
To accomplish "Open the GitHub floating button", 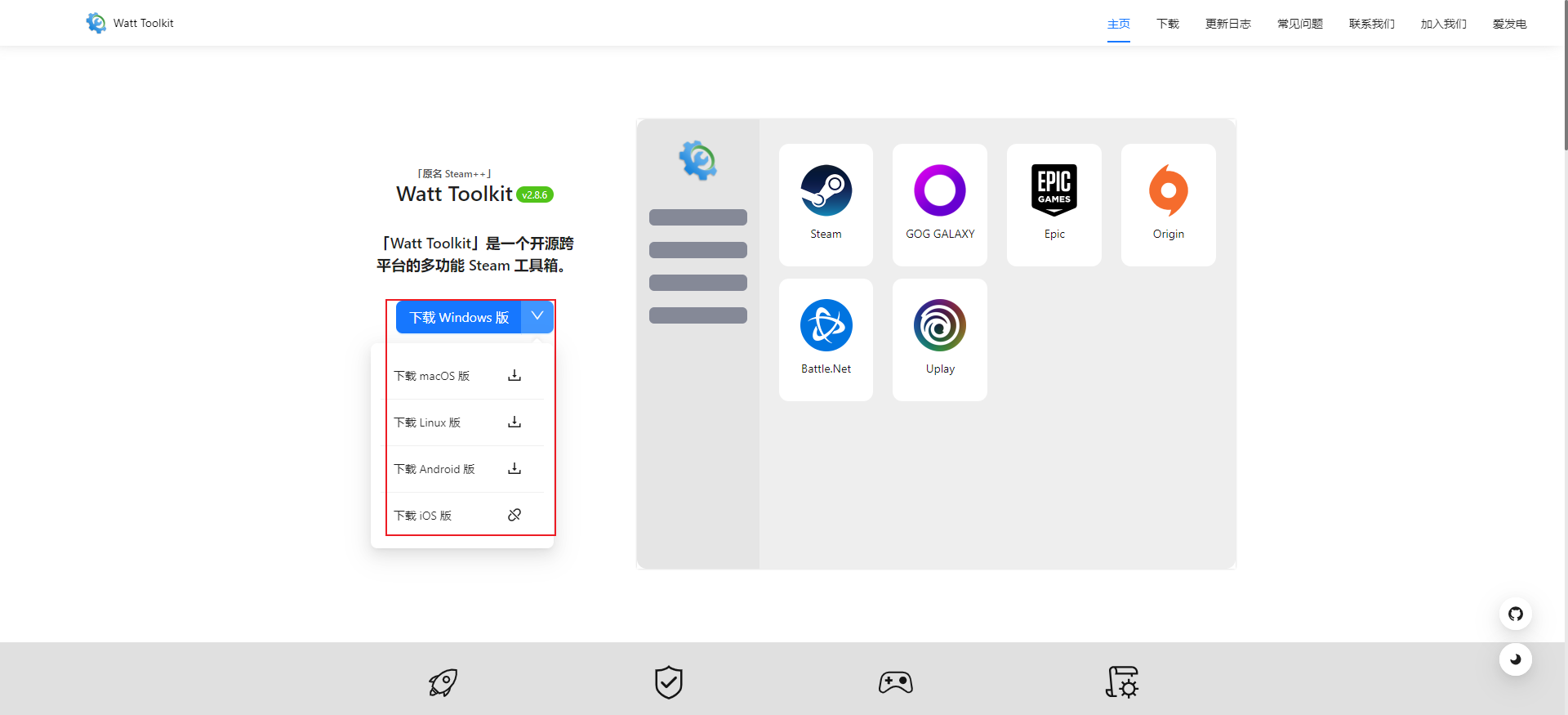I will click(x=1516, y=614).
